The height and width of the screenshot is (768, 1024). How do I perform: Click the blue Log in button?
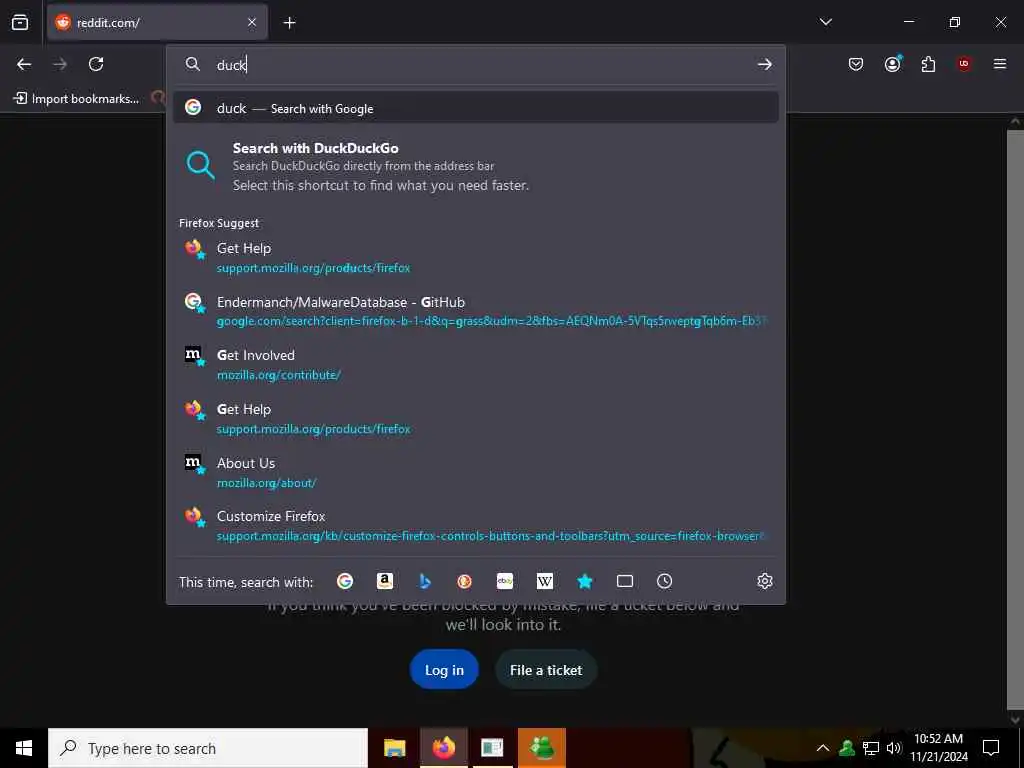(x=444, y=670)
